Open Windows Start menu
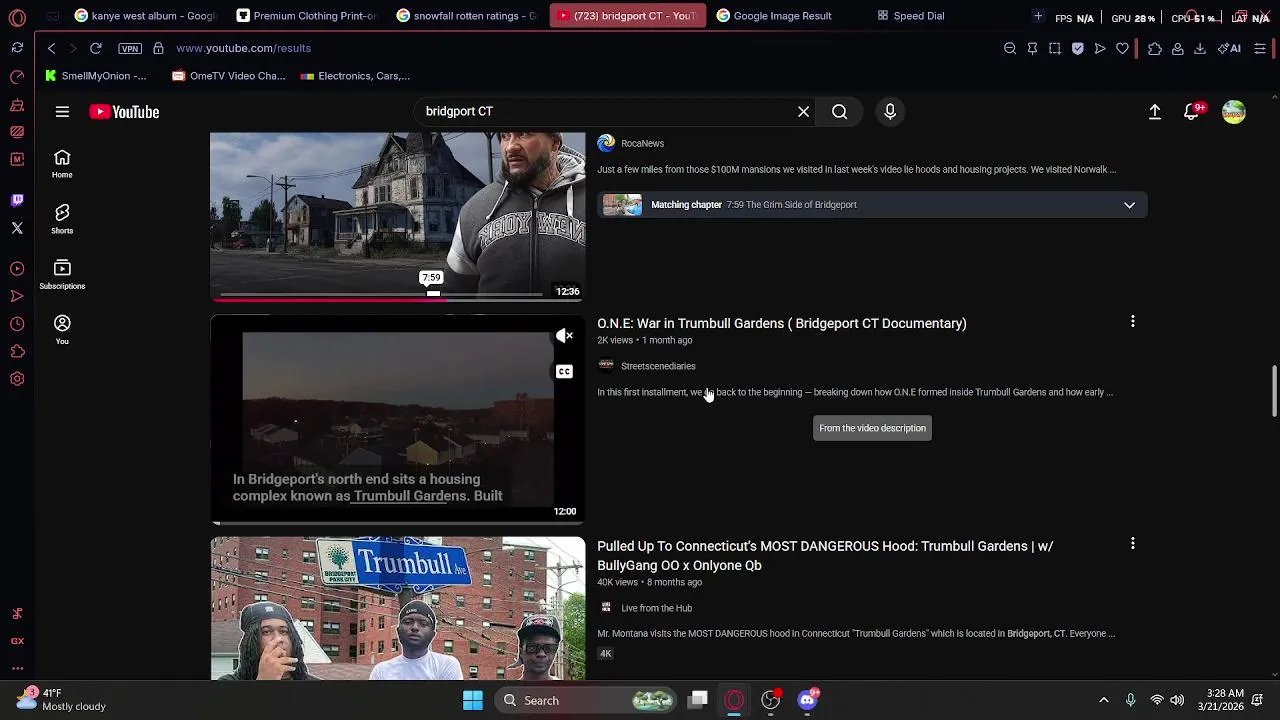1280x720 pixels. tap(473, 700)
